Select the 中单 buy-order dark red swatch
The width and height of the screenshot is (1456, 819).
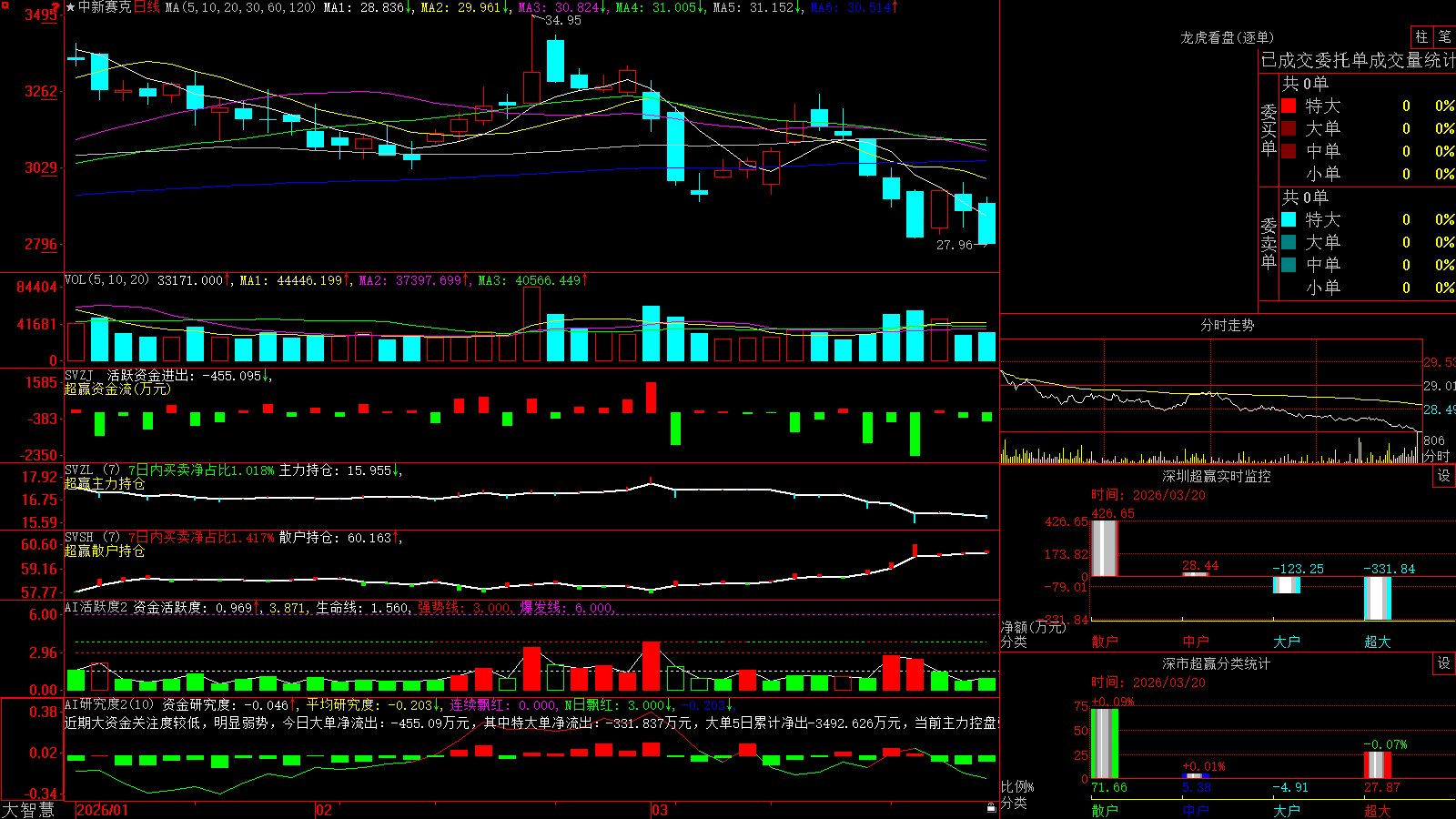[x=1289, y=151]
